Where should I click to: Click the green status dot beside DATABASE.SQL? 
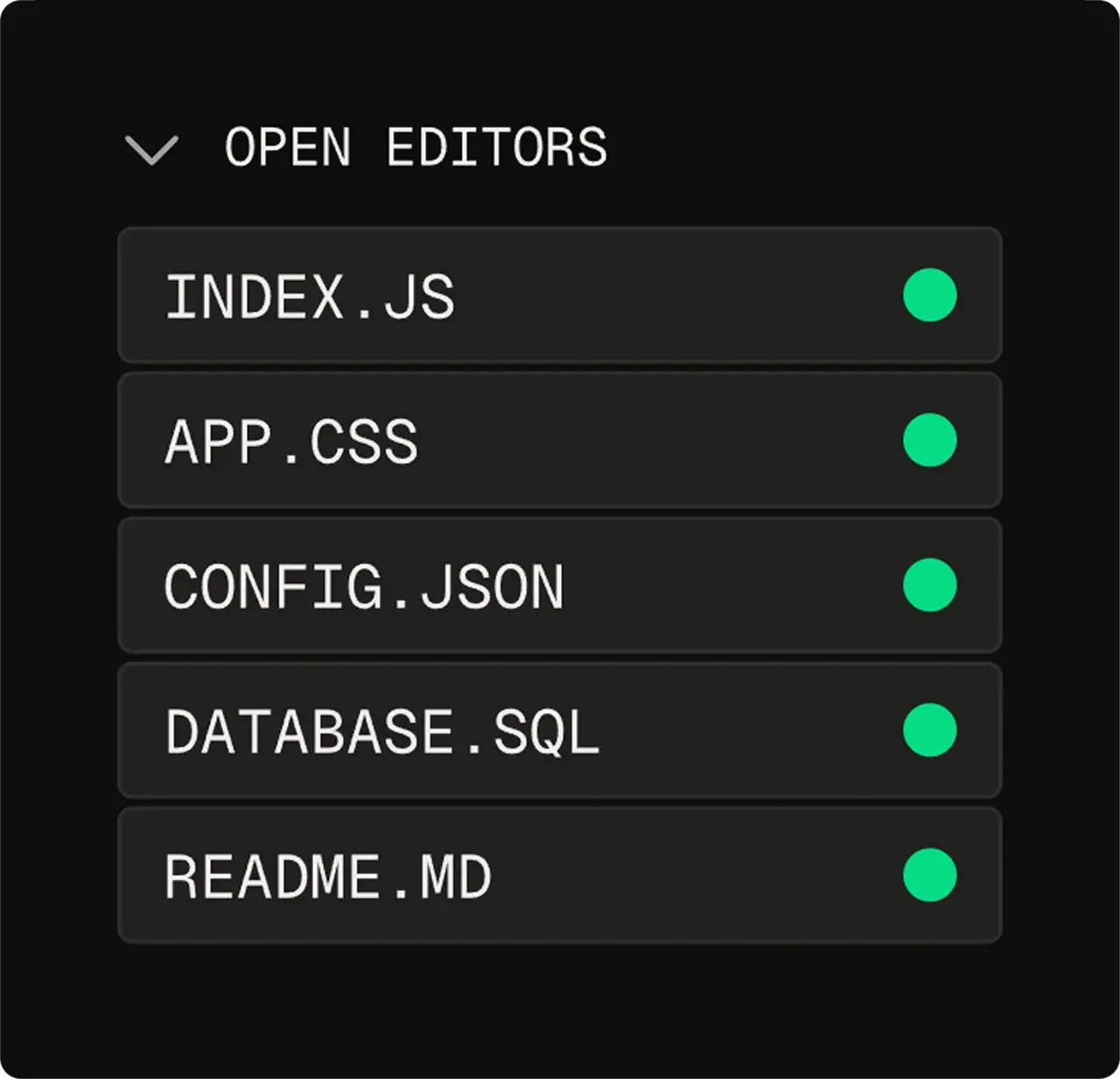[x=929, y=731]
